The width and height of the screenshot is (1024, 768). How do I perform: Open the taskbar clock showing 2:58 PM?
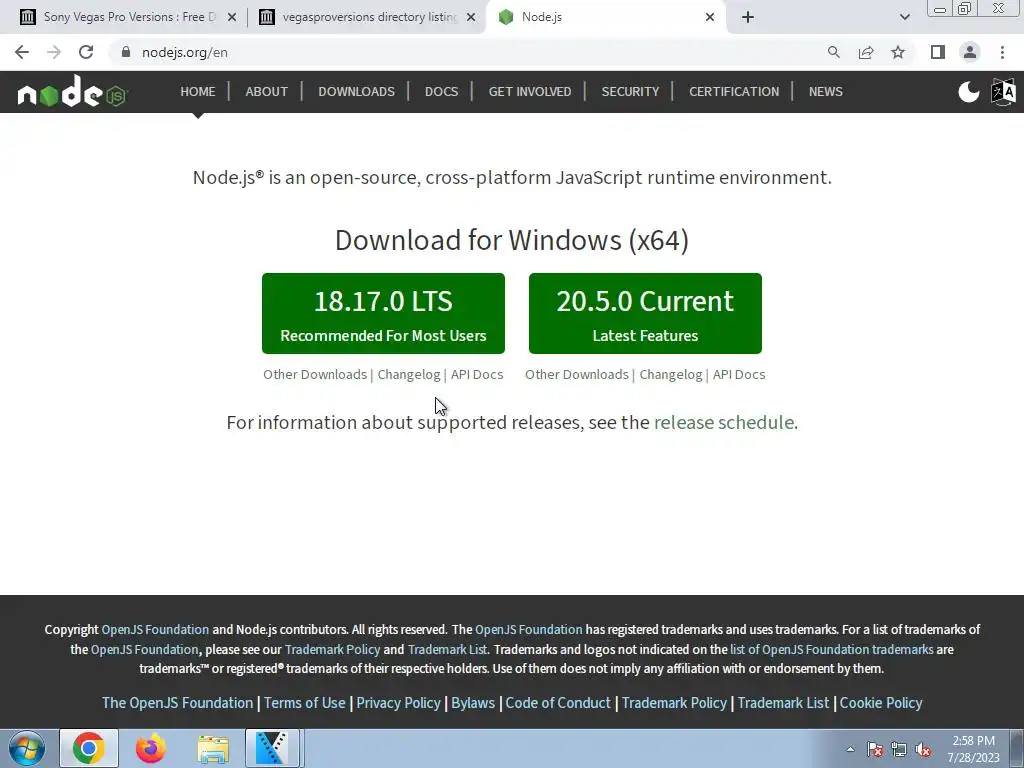point(974,749)
